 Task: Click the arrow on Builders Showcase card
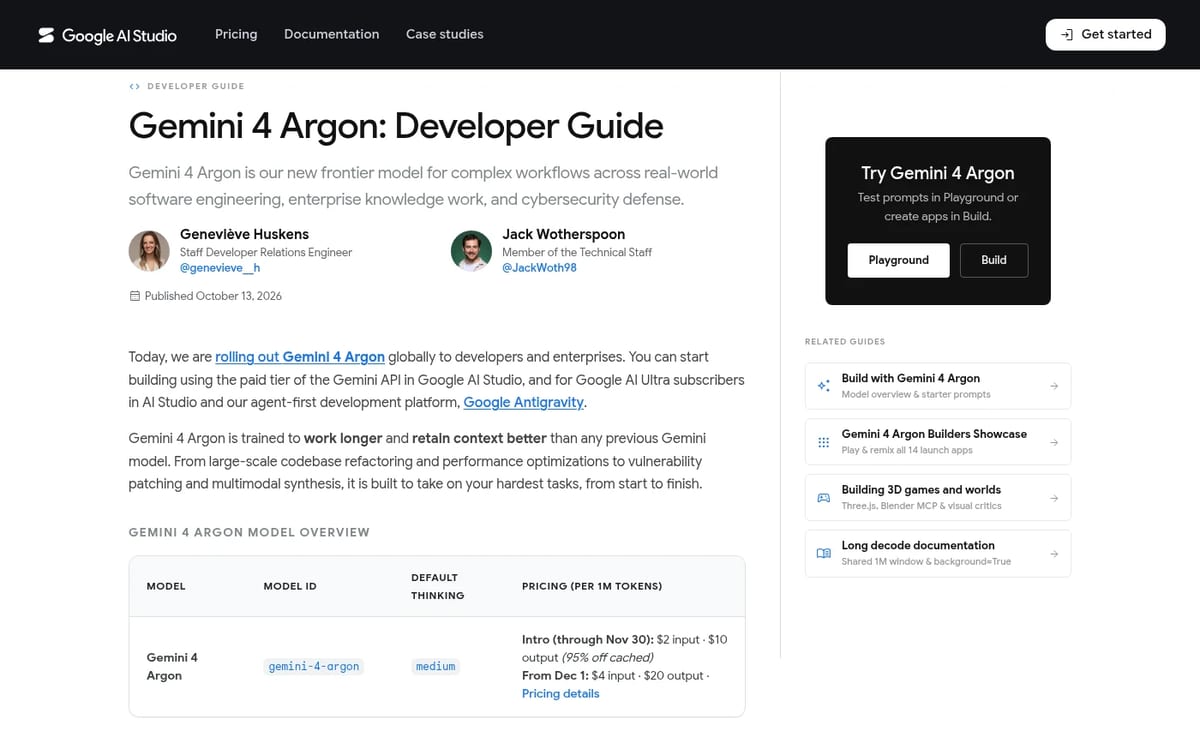click(1054, 442)
